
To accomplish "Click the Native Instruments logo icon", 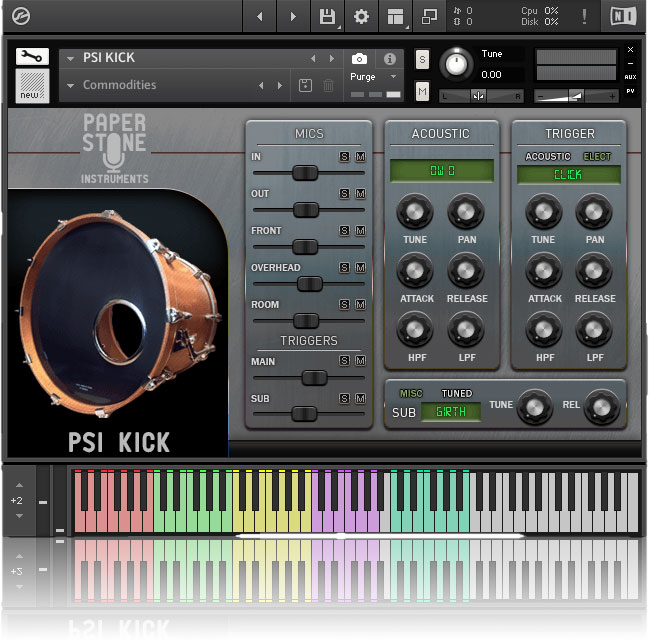I will click(x=622, y=16).
